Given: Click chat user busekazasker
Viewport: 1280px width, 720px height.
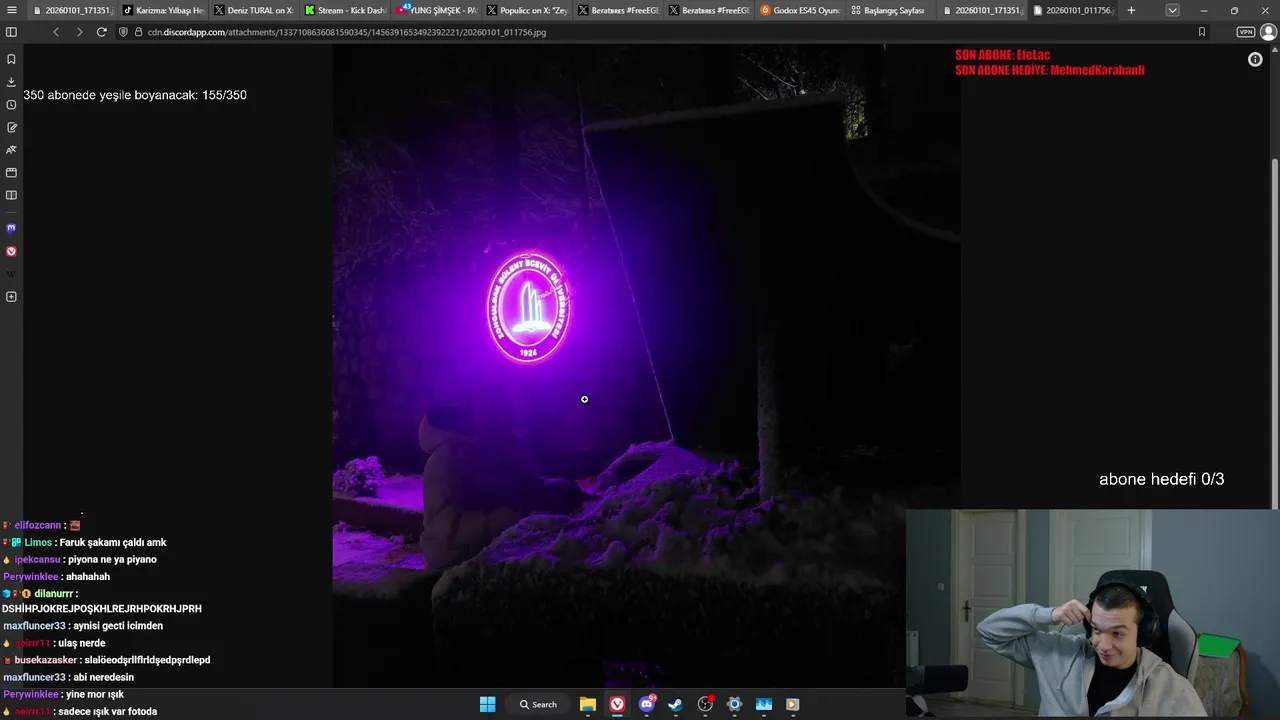Looking at the screenshot, I should [x=46, y=661].
